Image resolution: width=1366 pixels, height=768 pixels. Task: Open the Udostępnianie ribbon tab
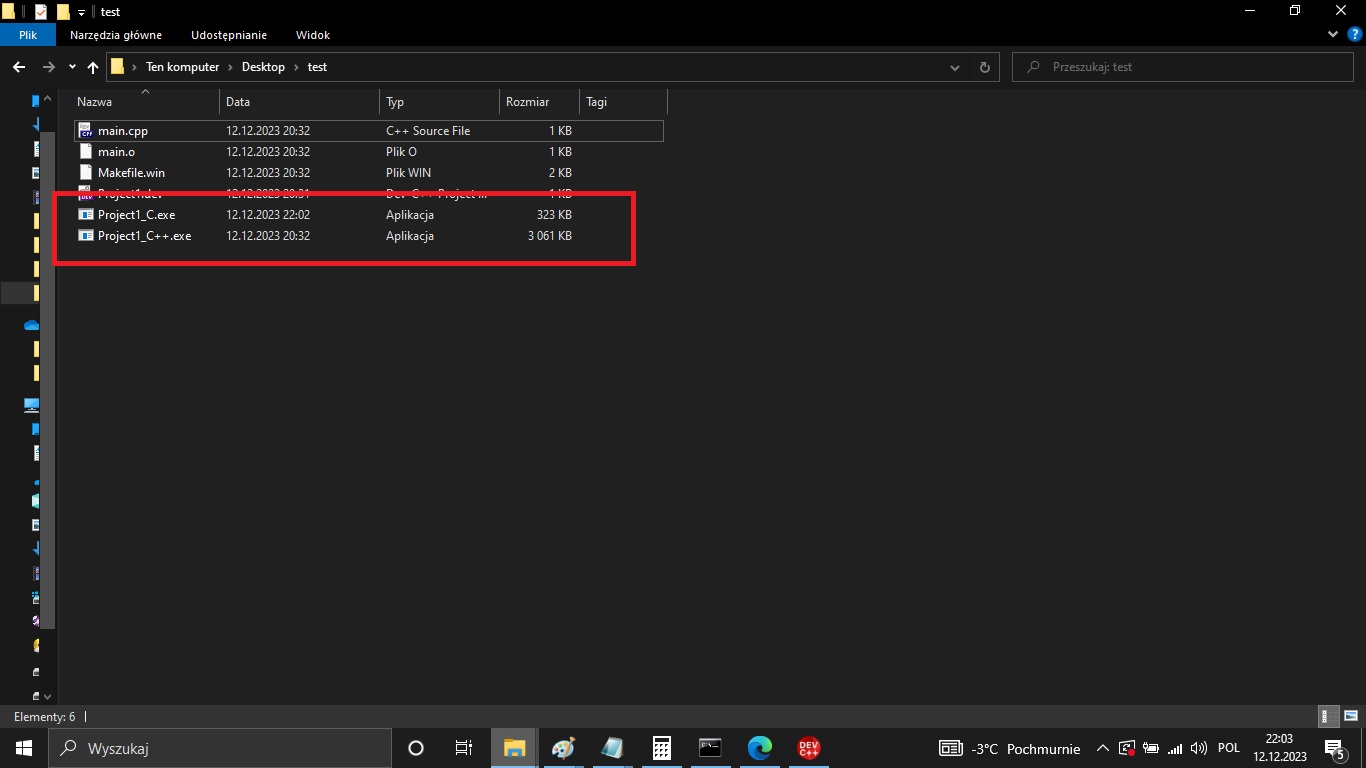tap(229, 34)
